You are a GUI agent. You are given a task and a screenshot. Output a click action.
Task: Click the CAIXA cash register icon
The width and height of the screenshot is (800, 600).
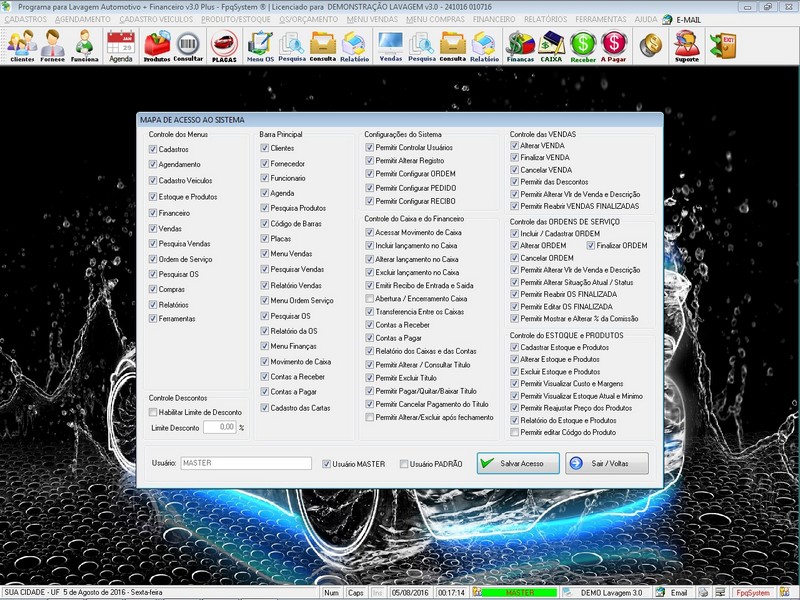(x=551, y=45)
